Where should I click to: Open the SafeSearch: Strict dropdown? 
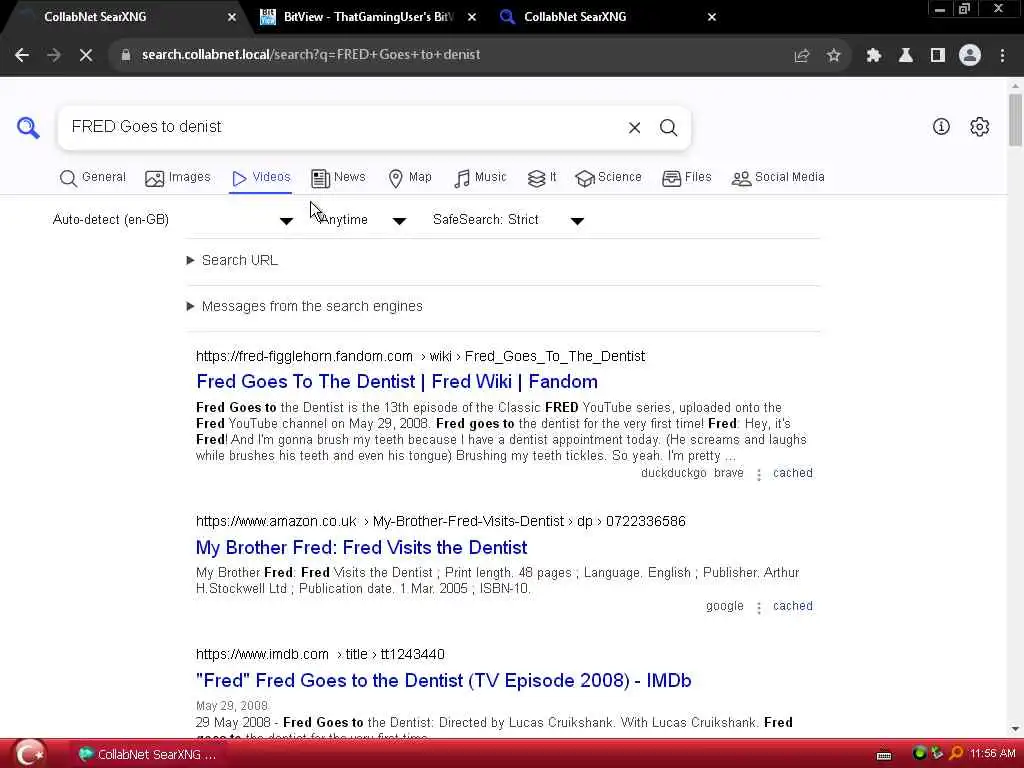tap(508, 220)
